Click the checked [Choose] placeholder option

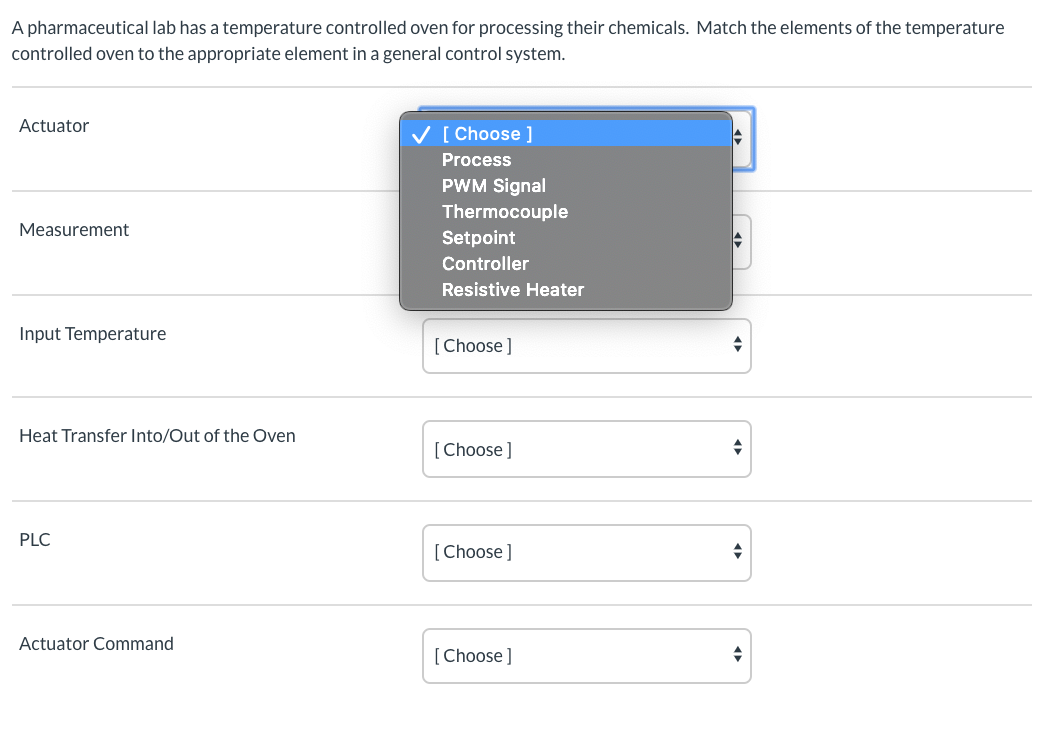(x=488, y=134)
